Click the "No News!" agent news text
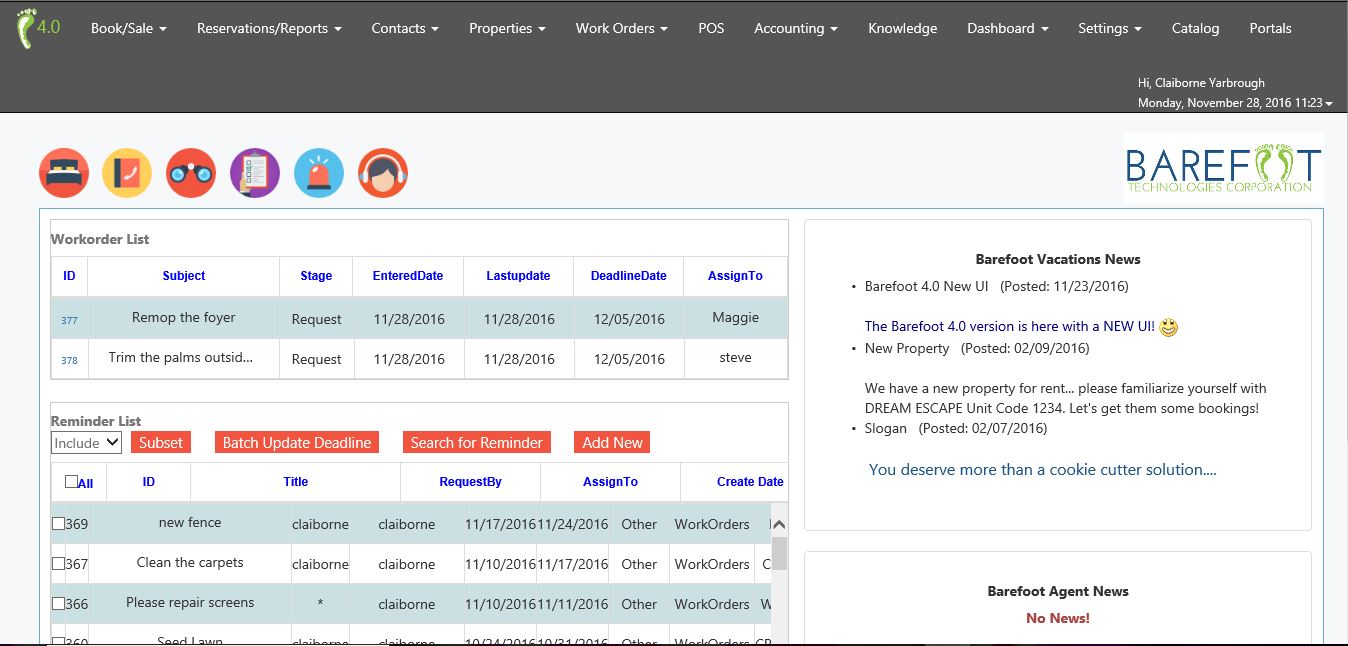Viewport: 1348px width, 646px height. pyautogui.click(x=1058, y=618)
